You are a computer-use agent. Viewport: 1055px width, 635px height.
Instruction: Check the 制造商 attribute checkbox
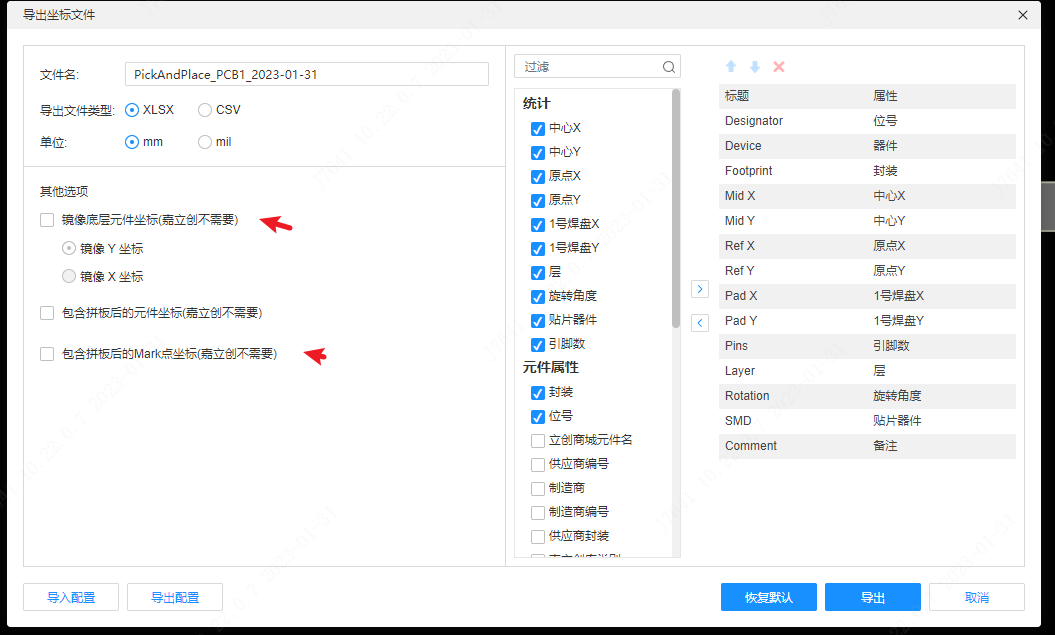[x=537, y=487]
